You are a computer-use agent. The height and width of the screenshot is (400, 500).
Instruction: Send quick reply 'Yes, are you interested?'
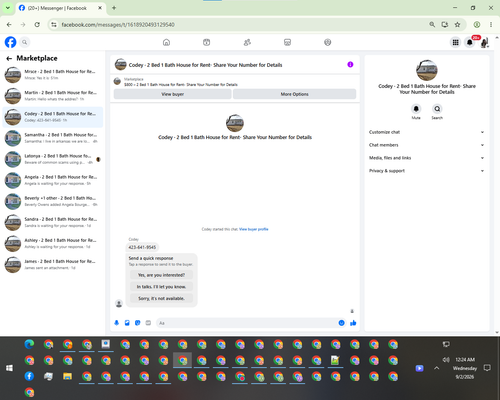pyautogui.click(x=161, y=275)
